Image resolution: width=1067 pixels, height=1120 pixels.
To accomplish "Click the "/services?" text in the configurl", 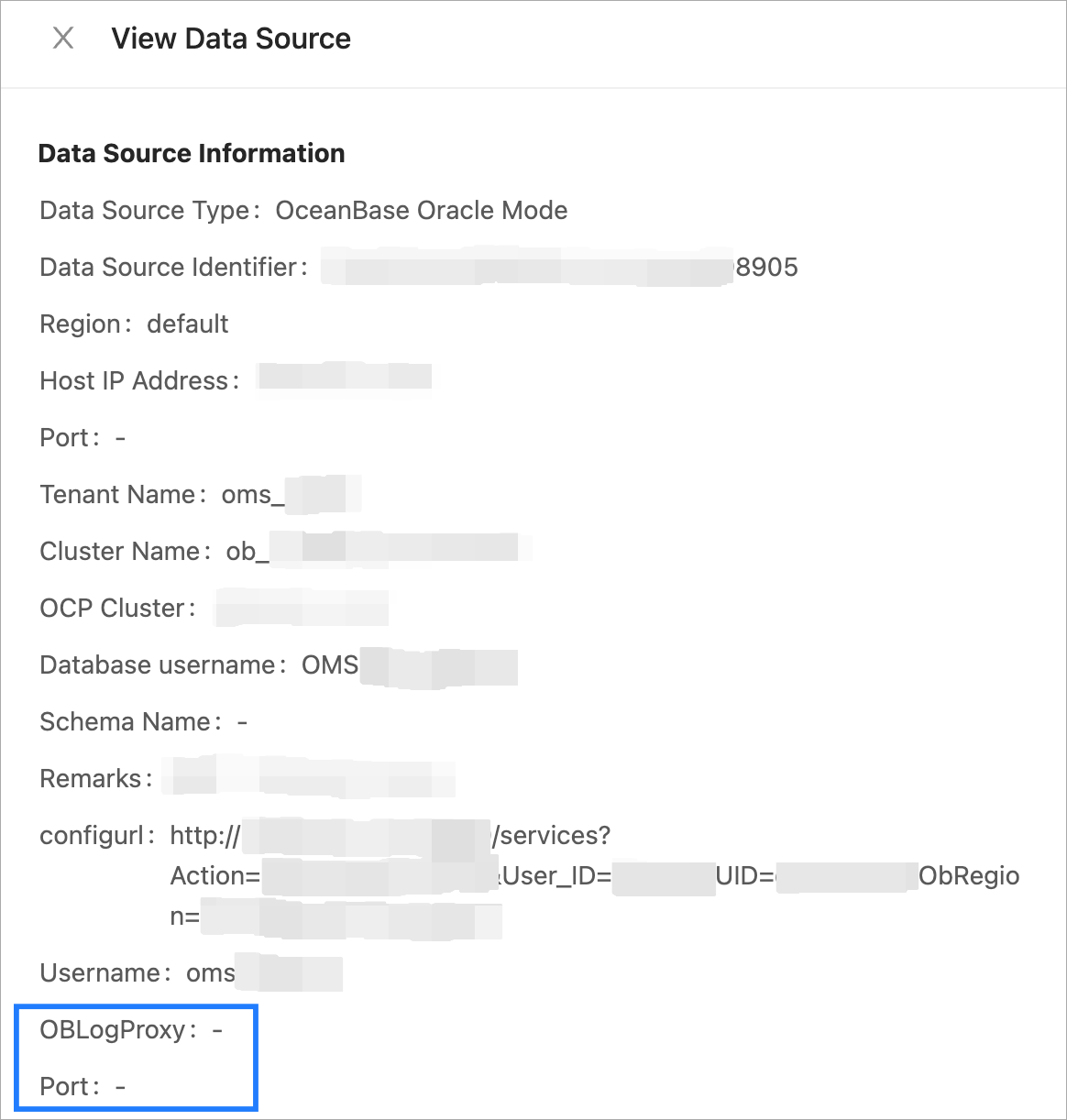I will tap(552, 835).
